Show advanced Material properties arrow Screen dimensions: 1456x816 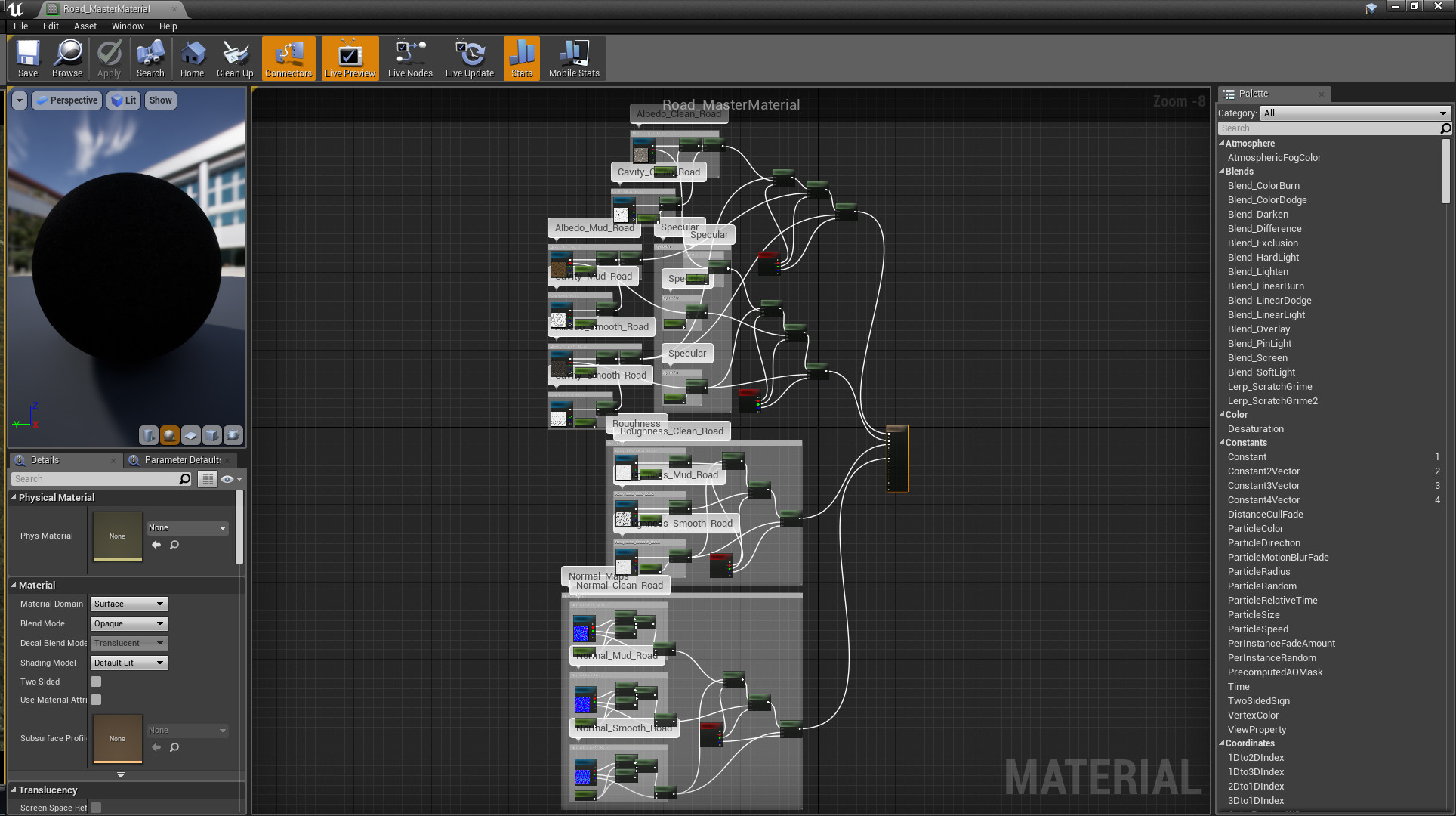121,775
